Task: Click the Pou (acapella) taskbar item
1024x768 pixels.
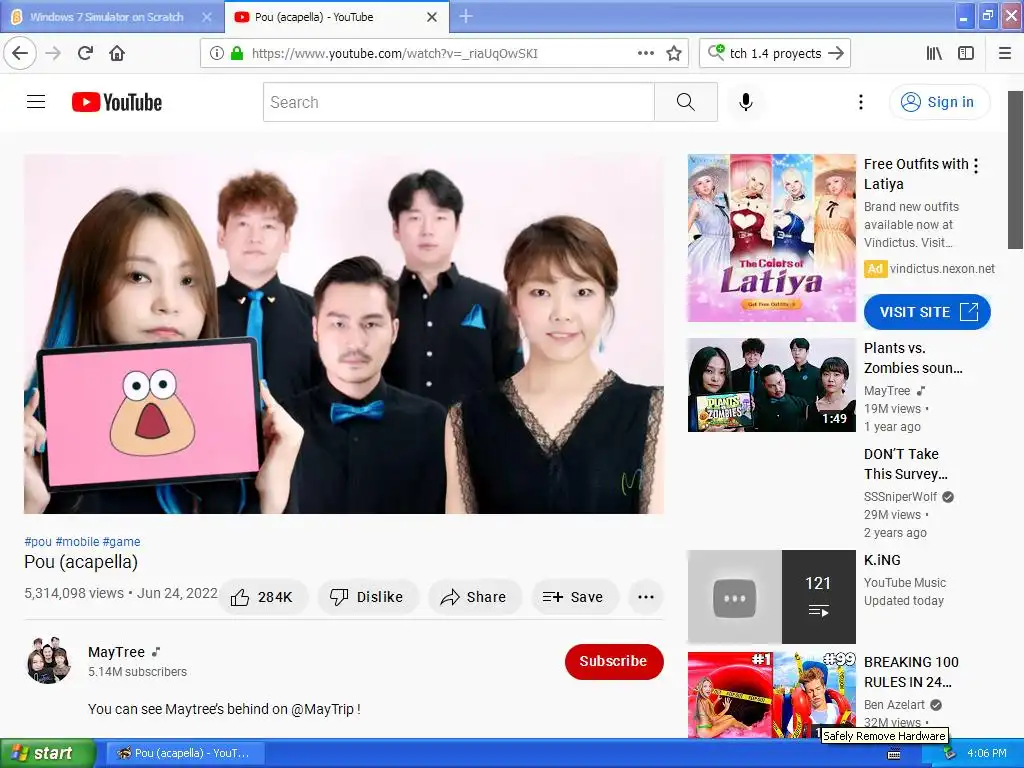Action: coord(185,753)
